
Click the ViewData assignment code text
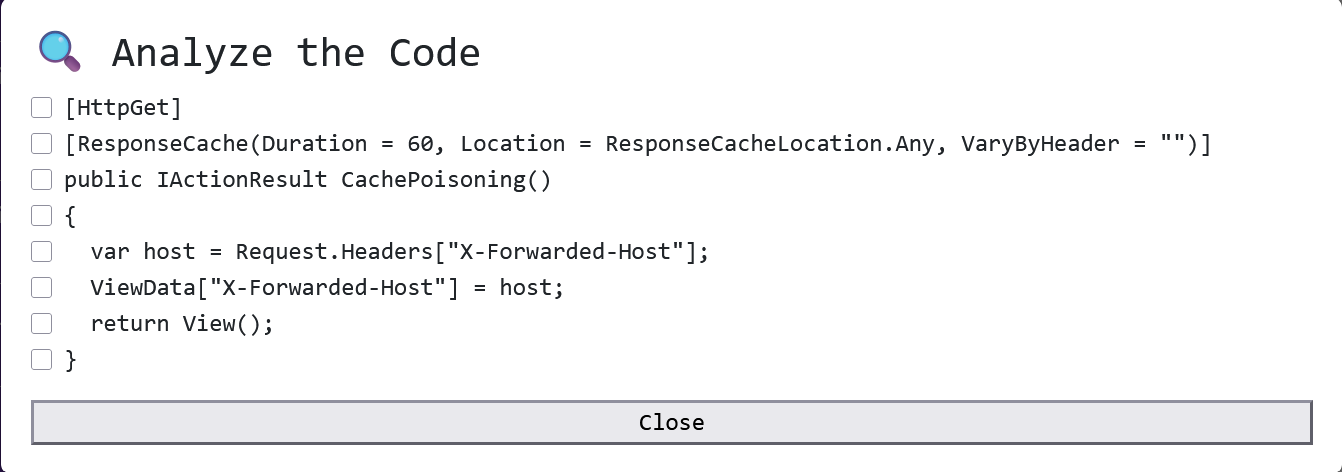click(327, 288)
